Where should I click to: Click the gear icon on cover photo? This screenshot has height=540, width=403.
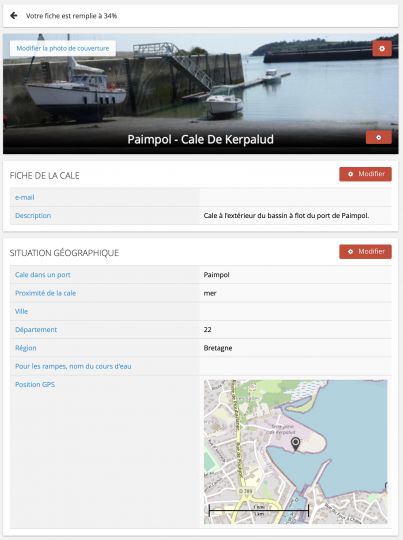coord(382,49)
